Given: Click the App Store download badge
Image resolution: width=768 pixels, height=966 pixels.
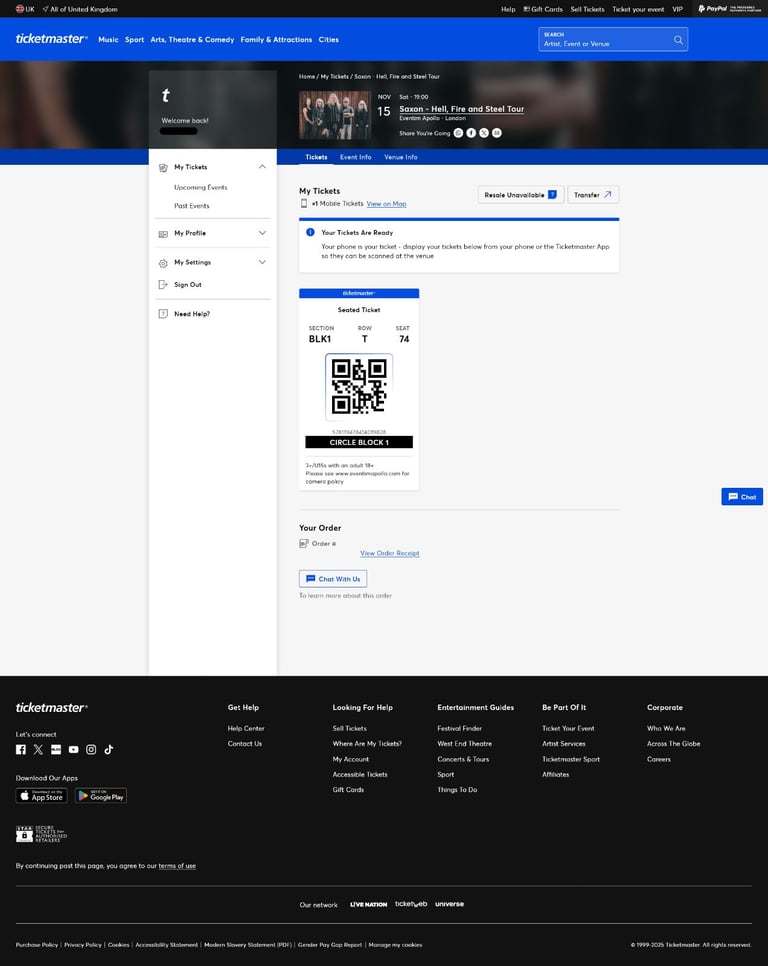Looking at the screenshot, I should point(41,796).
